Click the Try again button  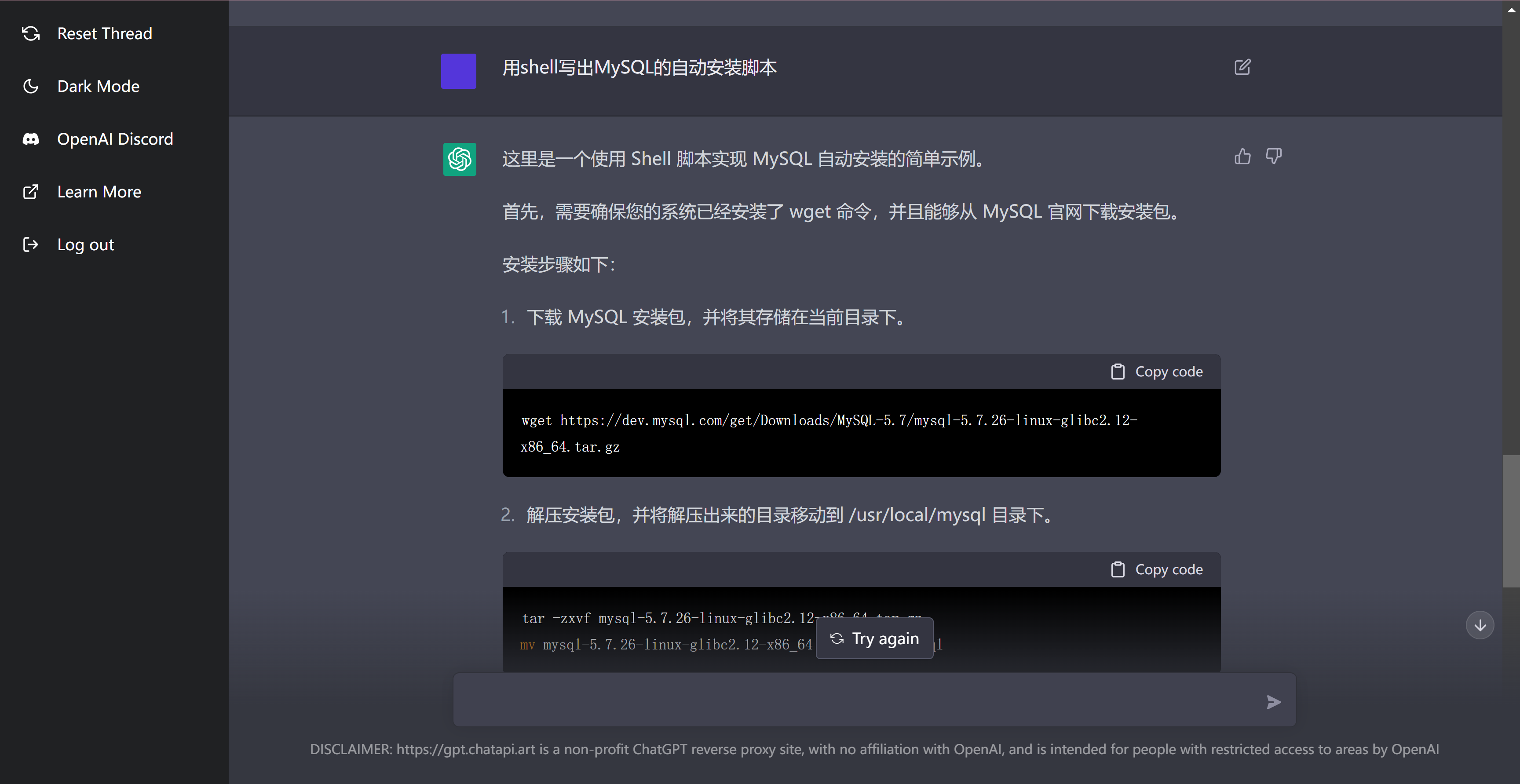(874, 638)
